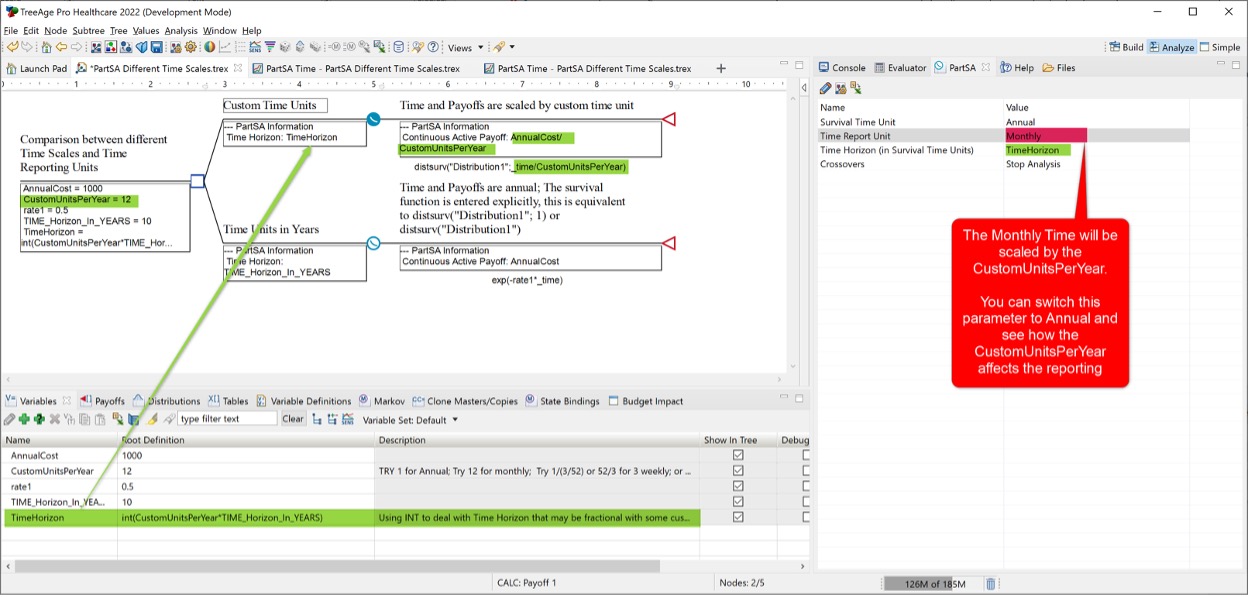This screenshot has width=1248, height=597.
Task: Uncheck Show In Tree for AnnualCost
Action: tap(738, 455)
